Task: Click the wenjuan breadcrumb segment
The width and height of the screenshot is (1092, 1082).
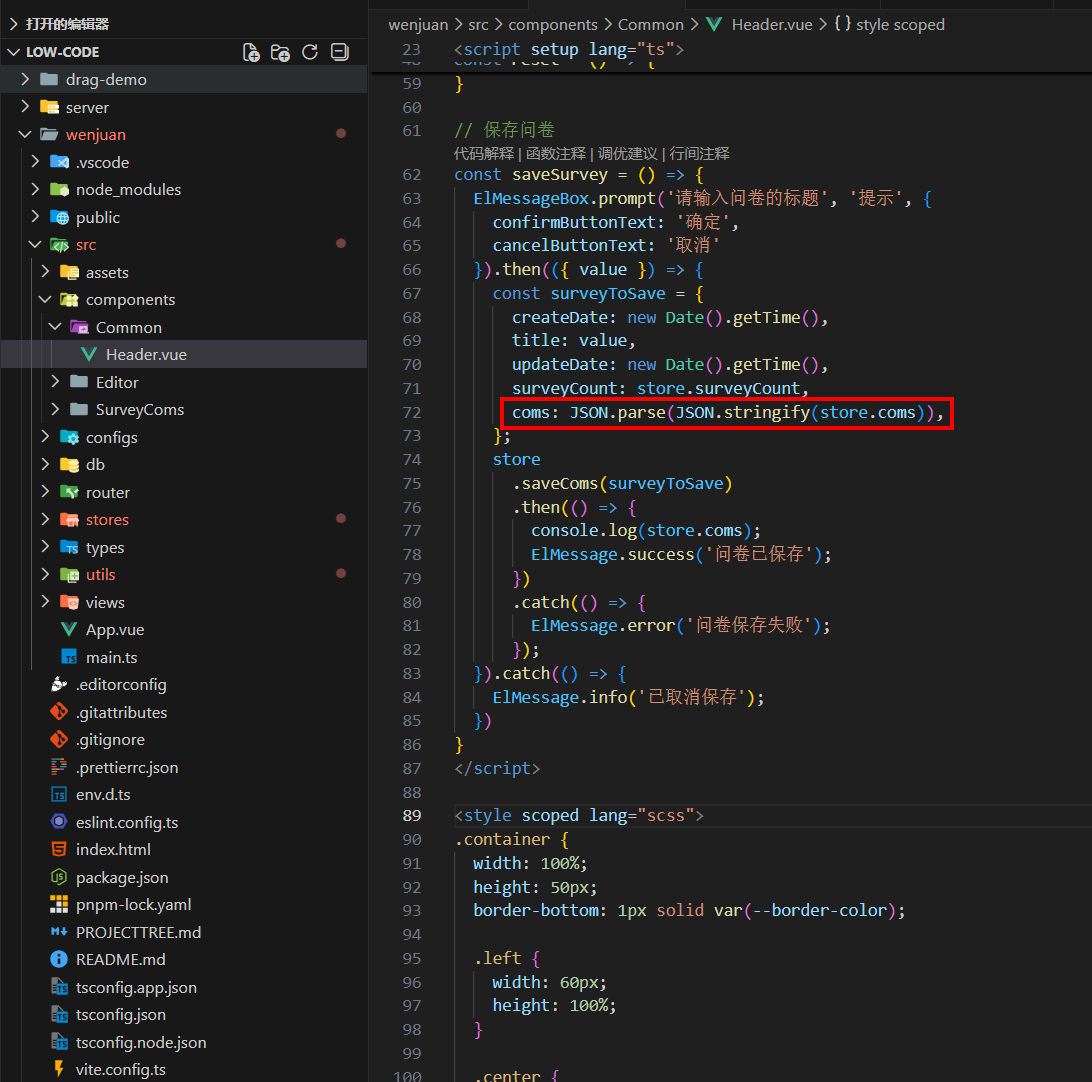Action: tap(418, 24)
